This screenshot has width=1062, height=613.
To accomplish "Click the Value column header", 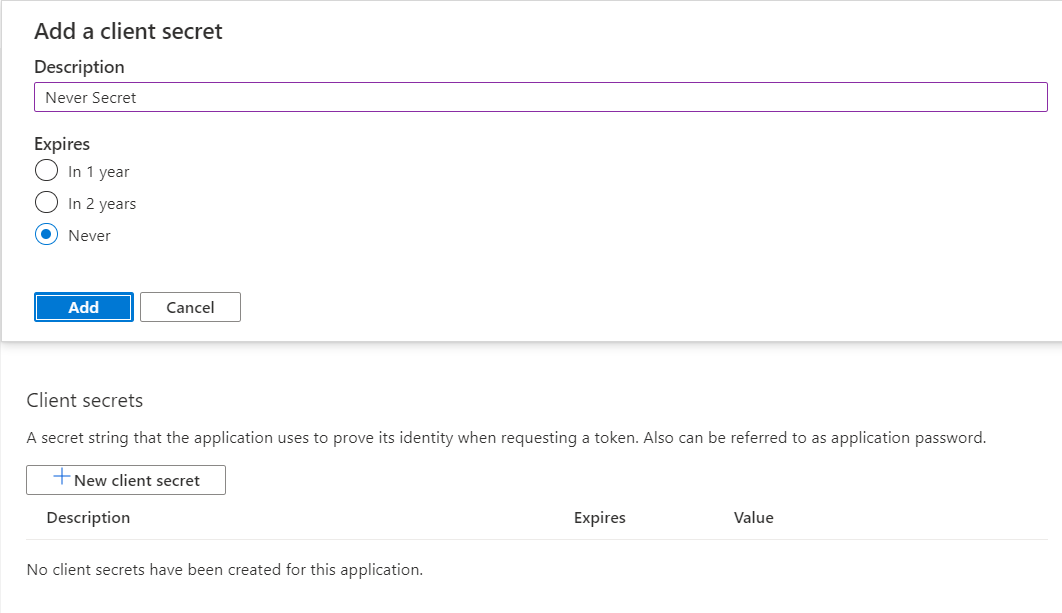I will 753,518.
